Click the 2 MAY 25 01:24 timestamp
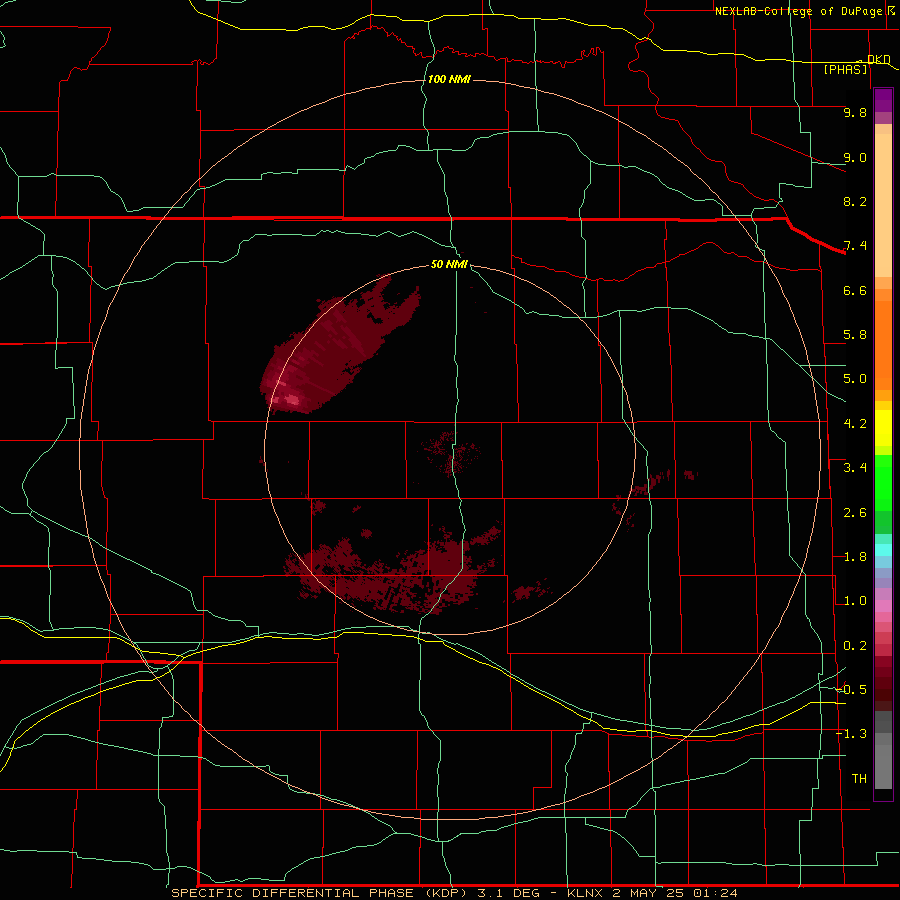900x900 pixels. pyautogui.click(x=674, y=893)
